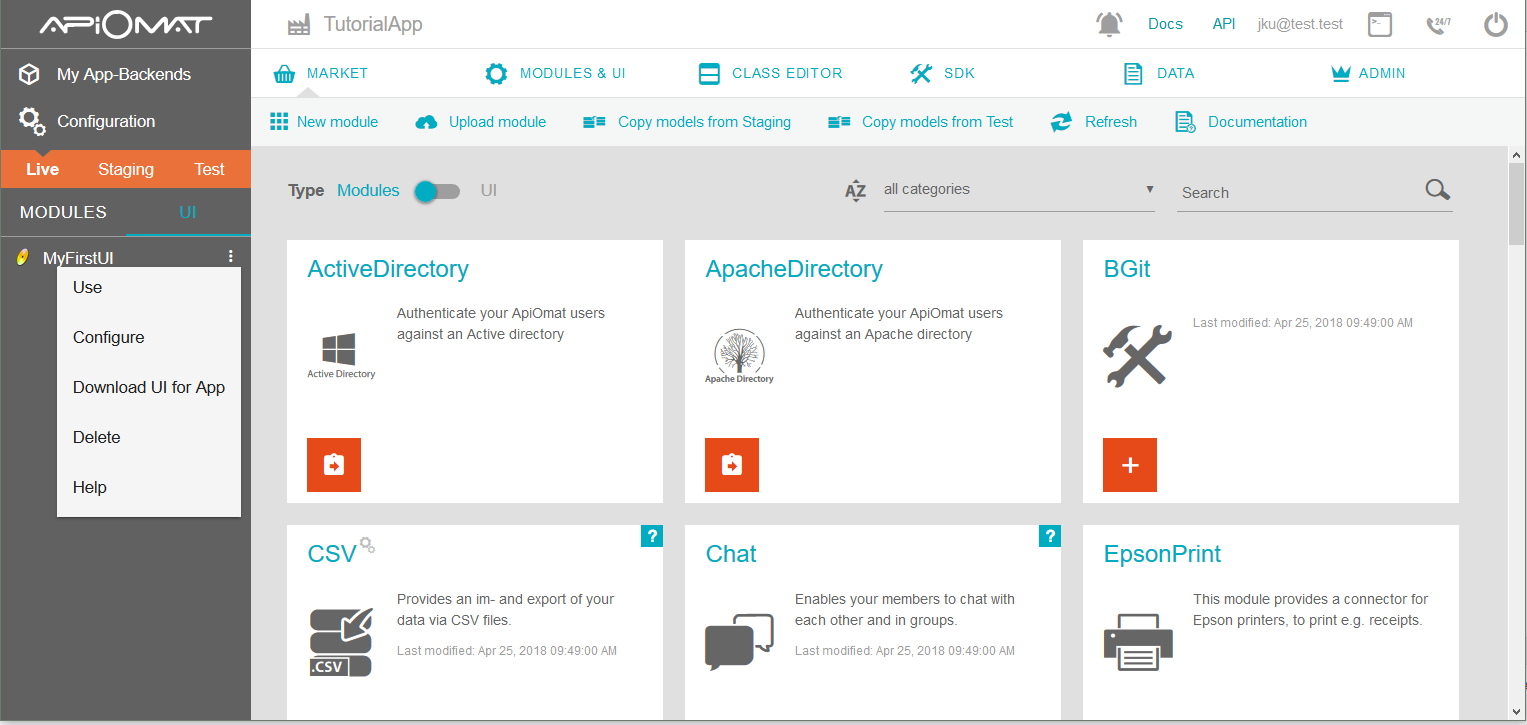Open the Chat module title
This screenshot has height=725, width=1527.
(x=731, y=554)
